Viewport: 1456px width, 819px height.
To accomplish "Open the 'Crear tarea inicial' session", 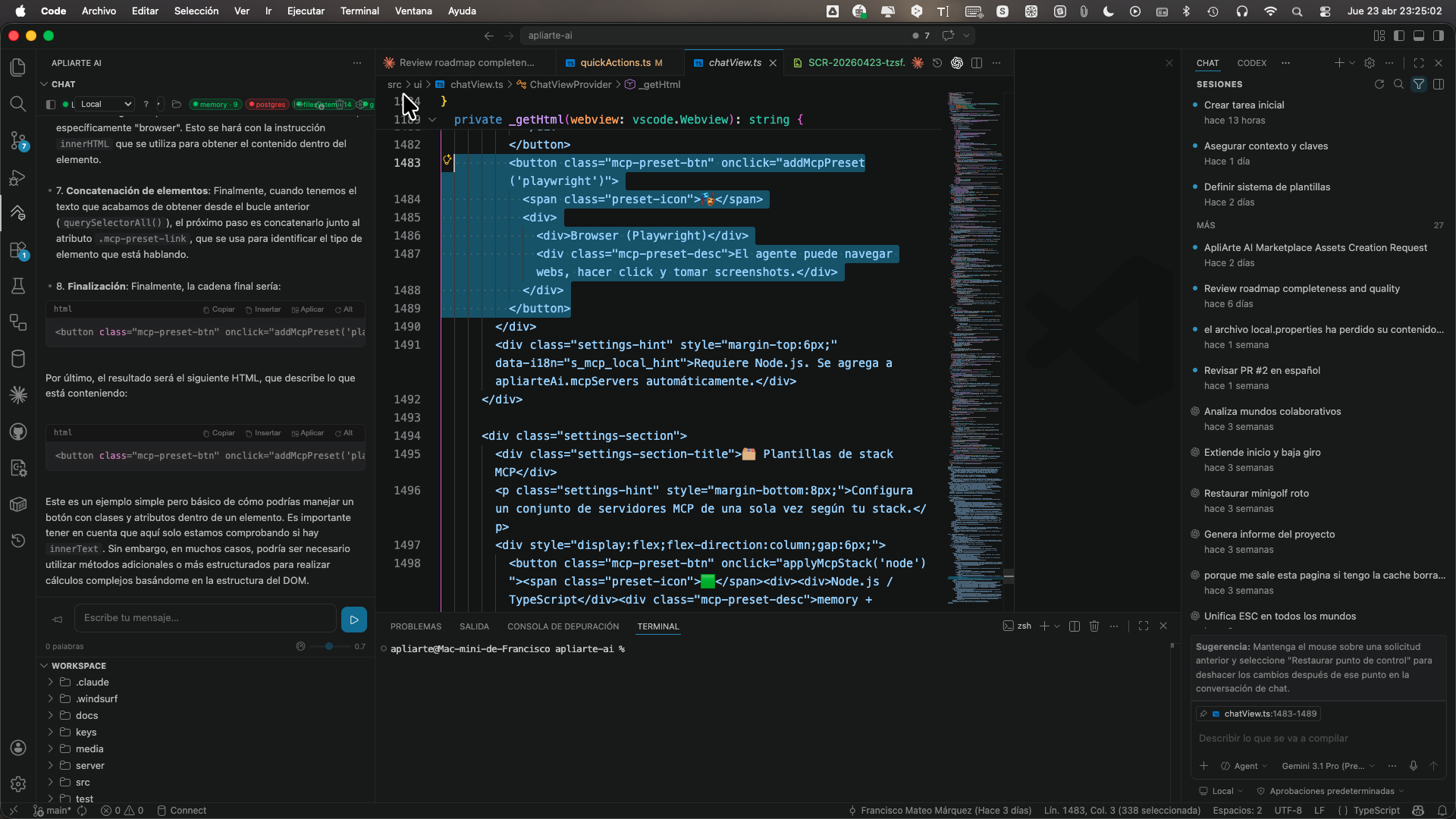I will coord(1244,105).
